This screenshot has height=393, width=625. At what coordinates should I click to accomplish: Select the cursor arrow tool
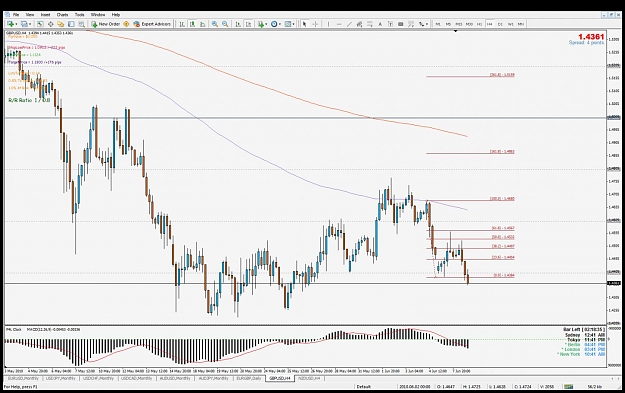[305, 24]
